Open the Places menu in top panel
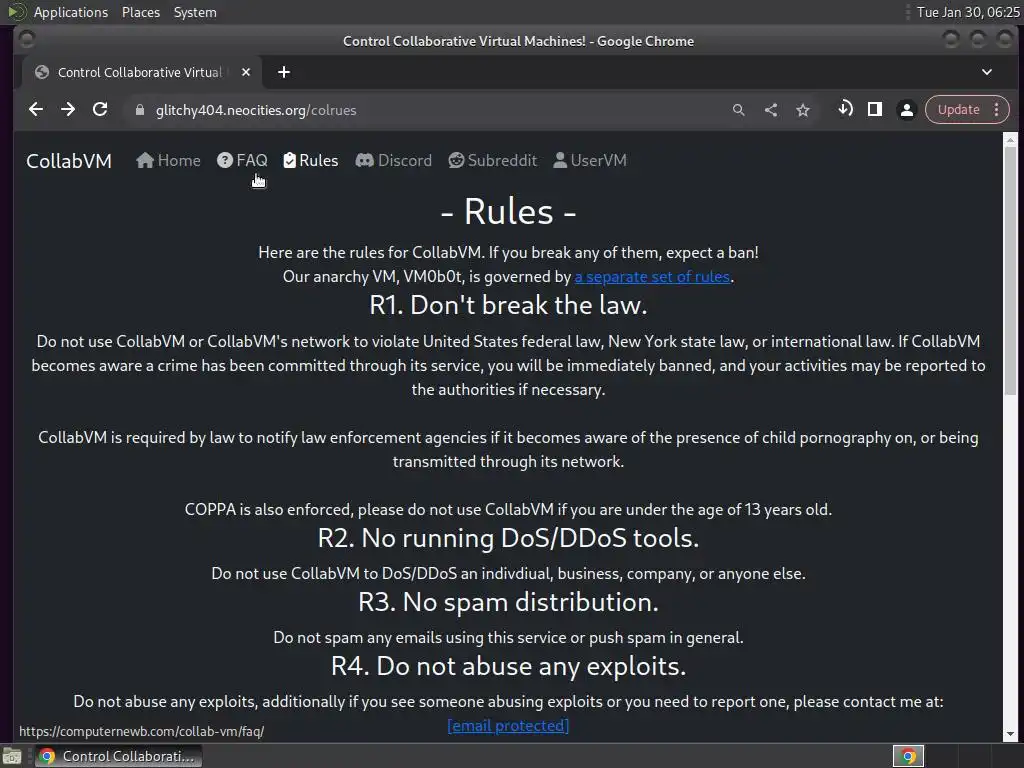Screen dimensions: 1024x768 [141, 12]
